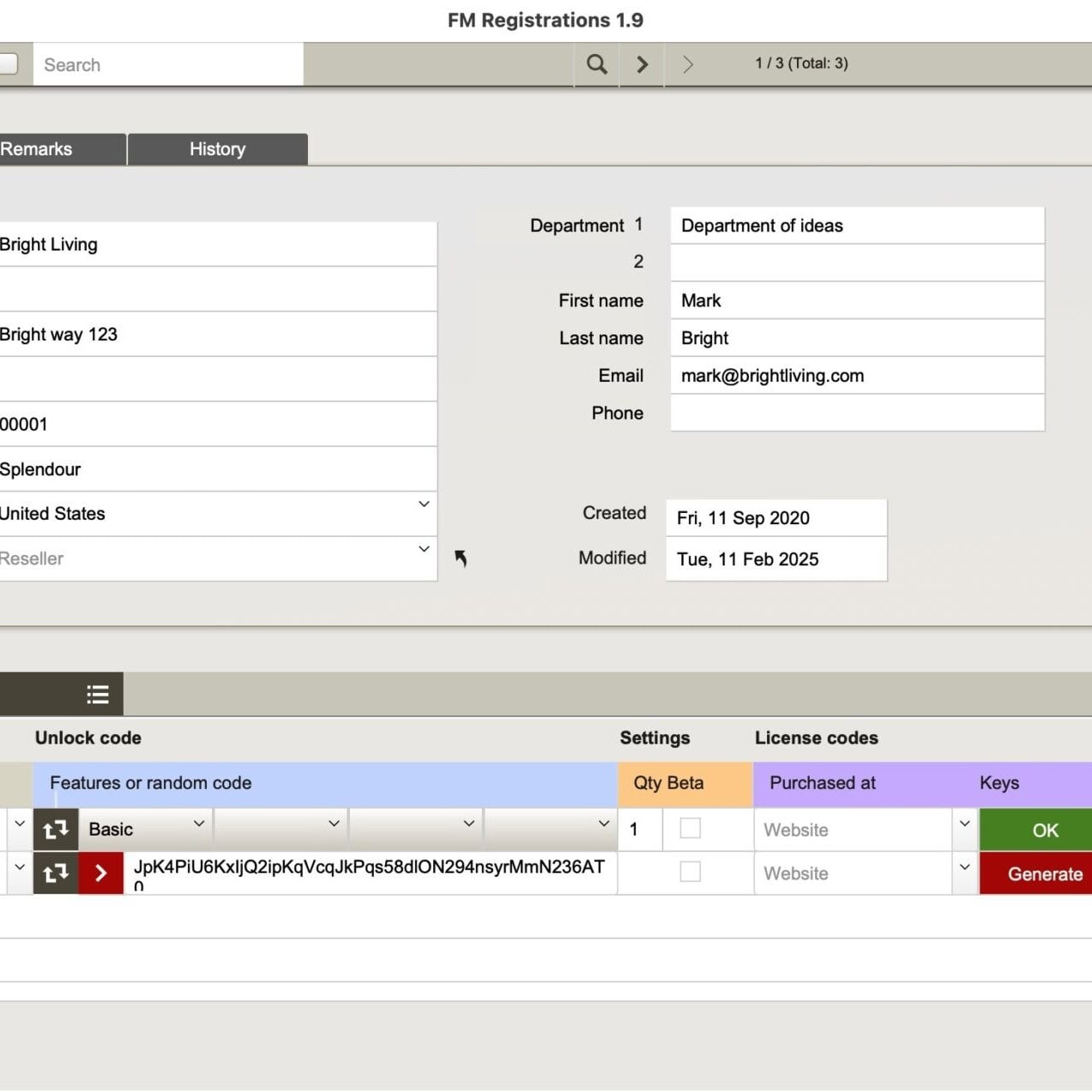The height and width of the screenshot is (1092, 1092).
Task: Click the arrow icon beside Reseller field
Action: 461,558
